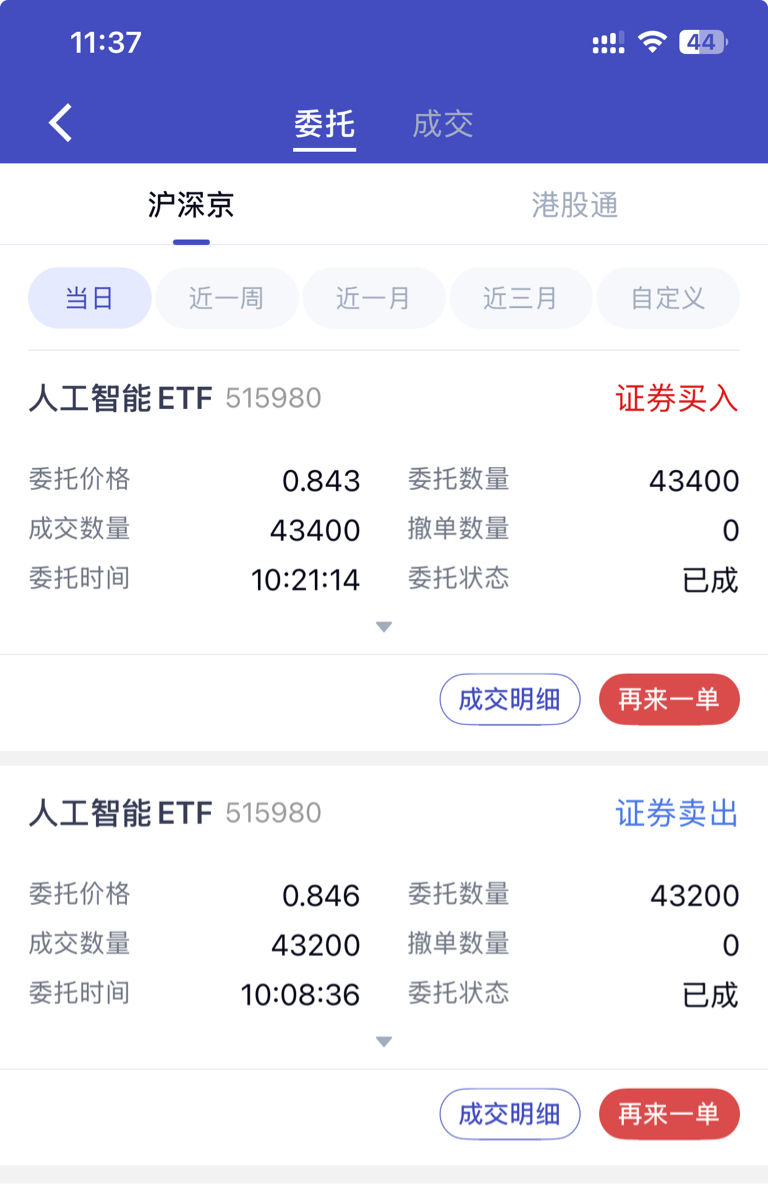Switch to the 成交 tab
This screenshot has height=1184, width=768.
click(x=443, y=124)
